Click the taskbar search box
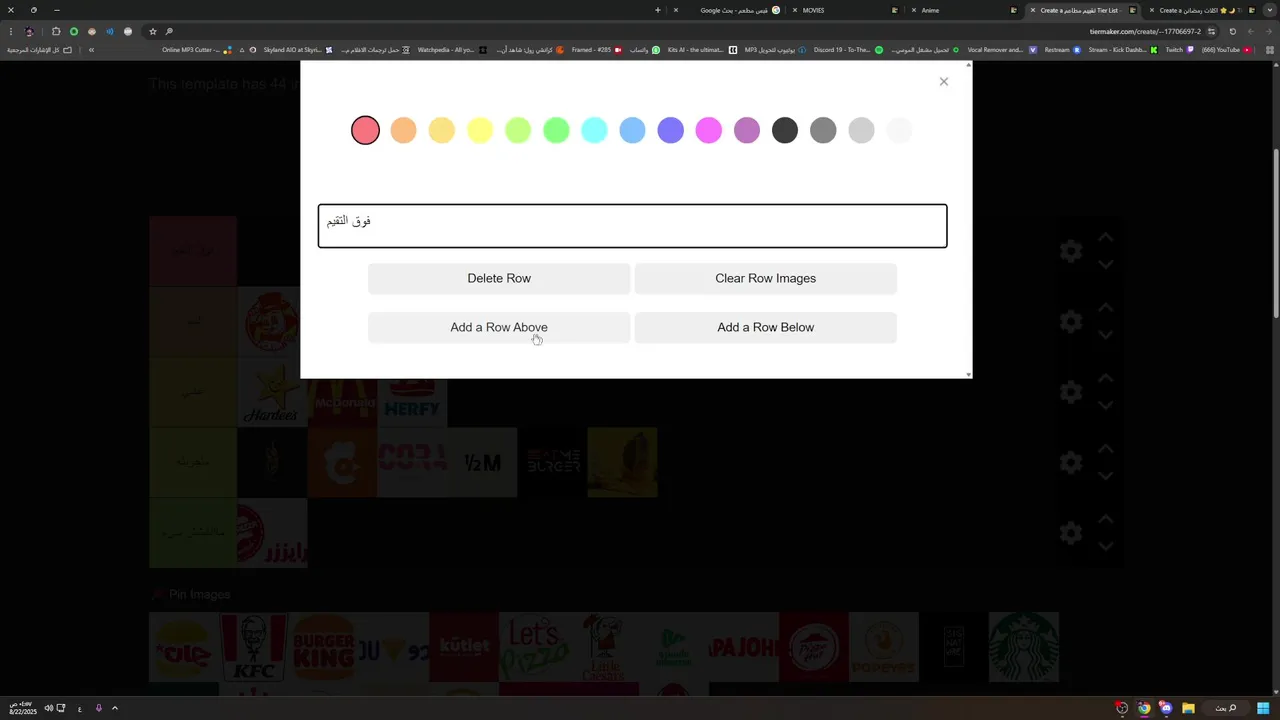 click(1226, 708)
